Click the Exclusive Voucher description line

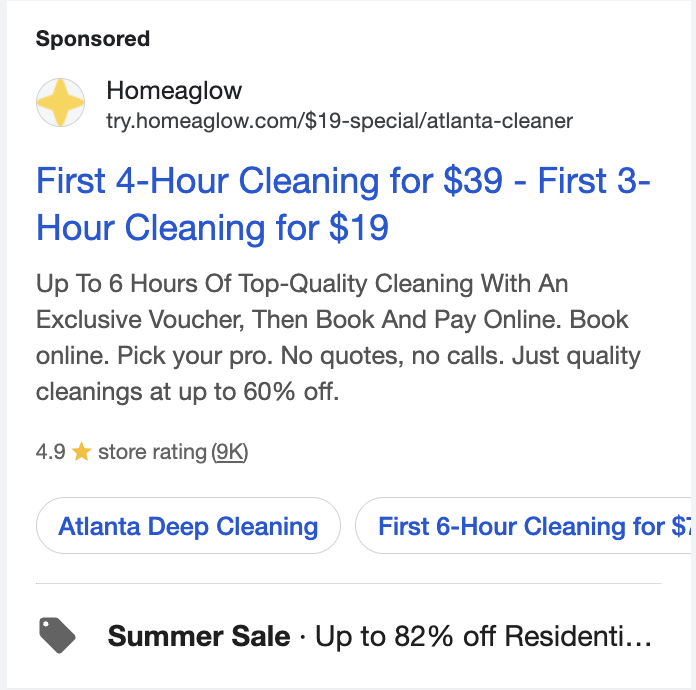[332, 319]
